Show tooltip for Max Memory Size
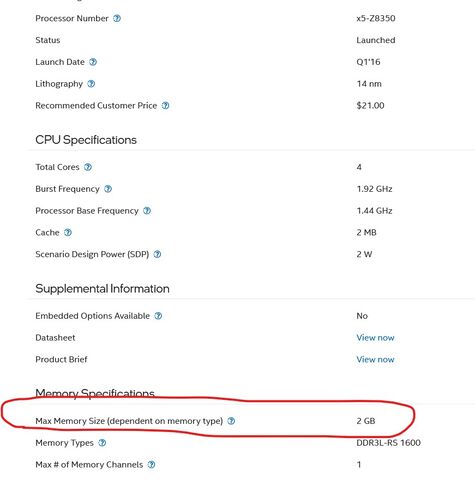 231,421
